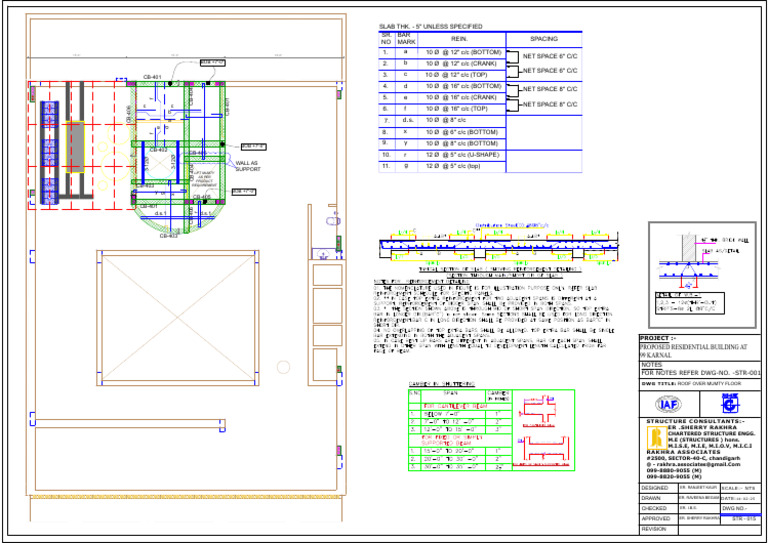Image resolution: width=768 pixels, height=543 pixels.
Task: Select phone number '099-8820-9055 (M)'
Action: point(674,476)
